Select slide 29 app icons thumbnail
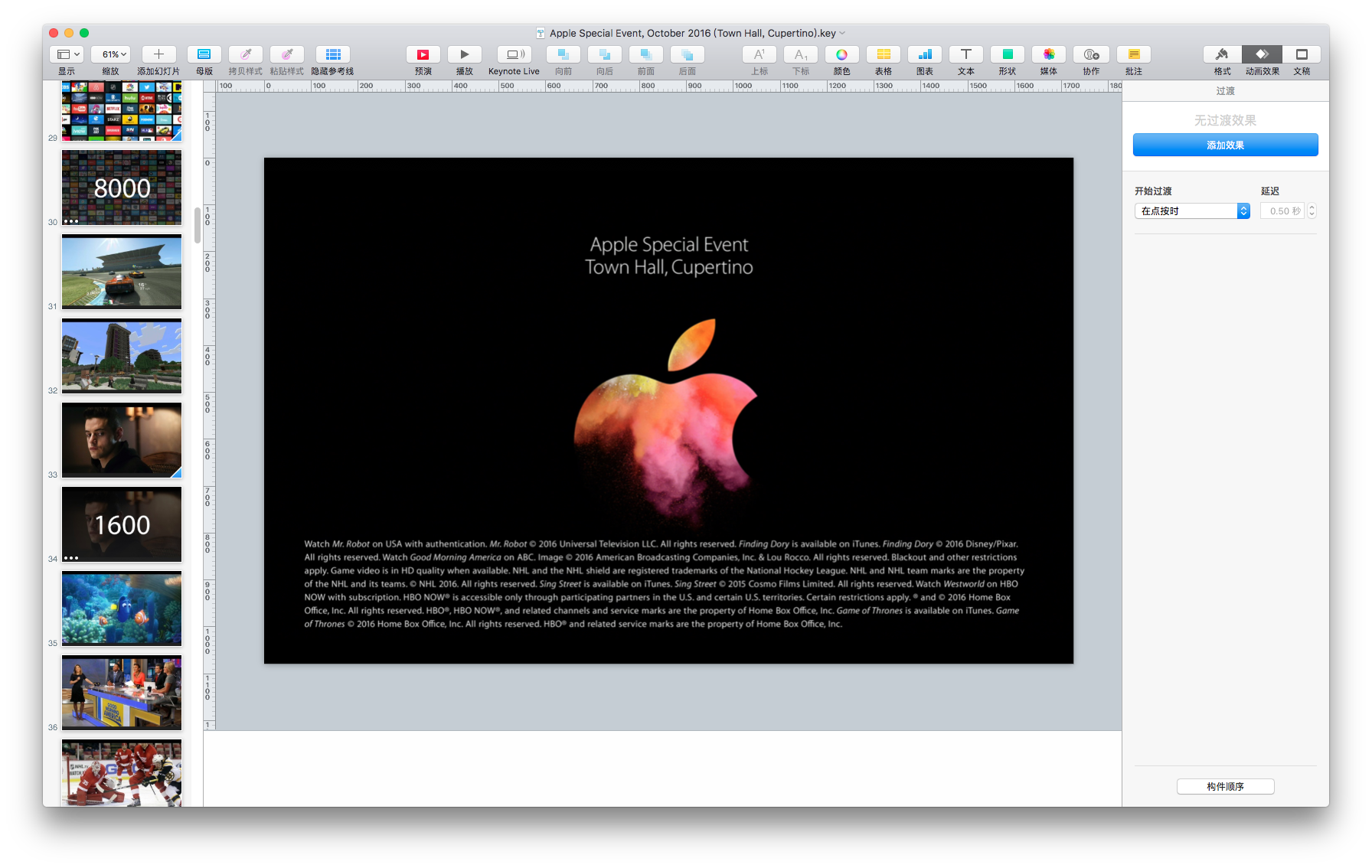The width and height of the screenshot is (1372, 868). [122, 111]
